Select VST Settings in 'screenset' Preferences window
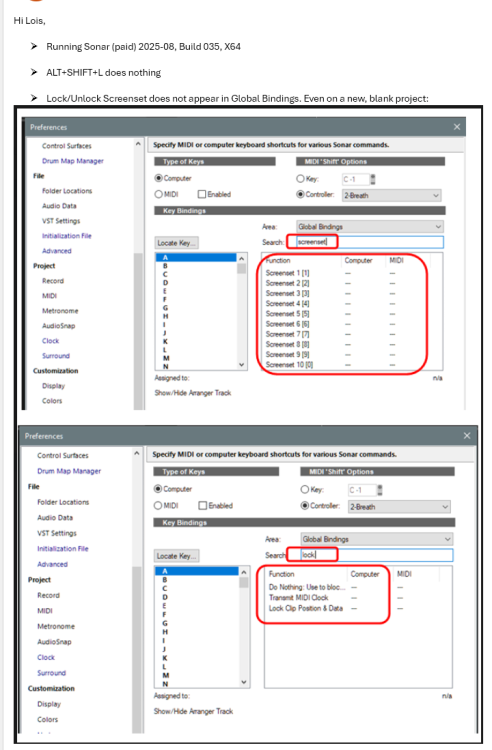The height and width of the screenshot is (750, 492). pos(61,221)
